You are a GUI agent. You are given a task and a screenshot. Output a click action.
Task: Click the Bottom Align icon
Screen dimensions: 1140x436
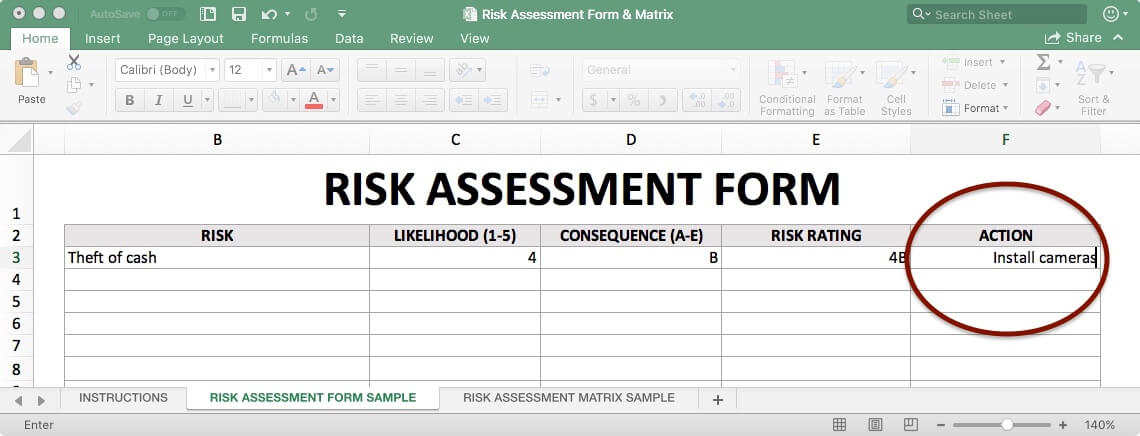430,70
